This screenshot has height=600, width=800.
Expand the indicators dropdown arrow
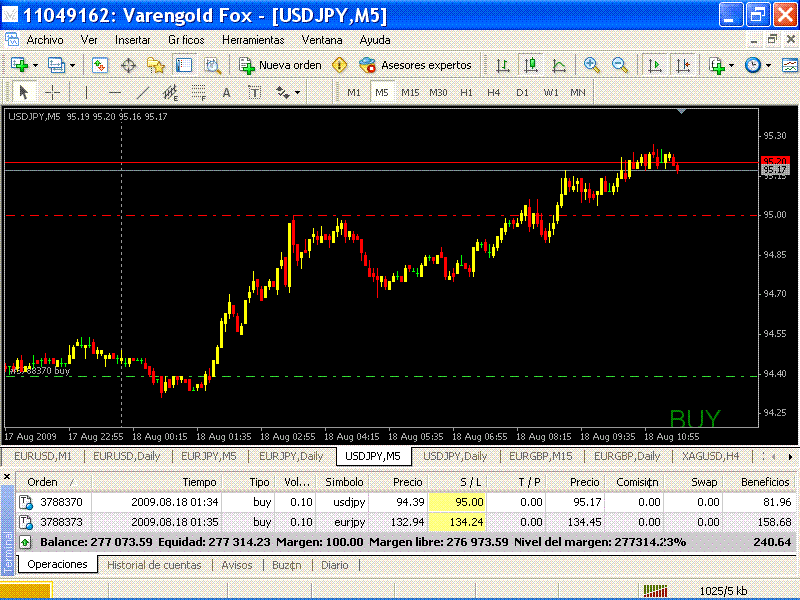click(x=732, y=66)
